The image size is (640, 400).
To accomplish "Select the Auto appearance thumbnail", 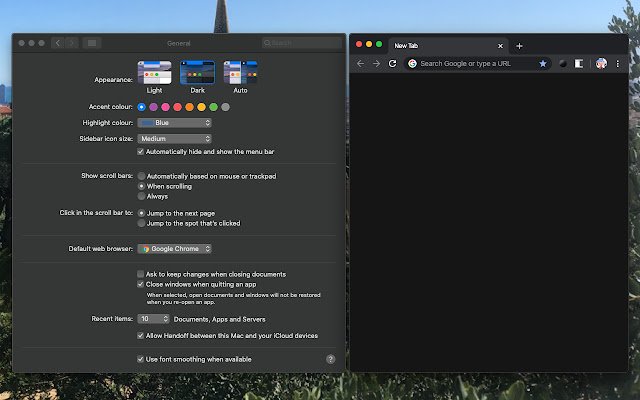I will [240, 73].
